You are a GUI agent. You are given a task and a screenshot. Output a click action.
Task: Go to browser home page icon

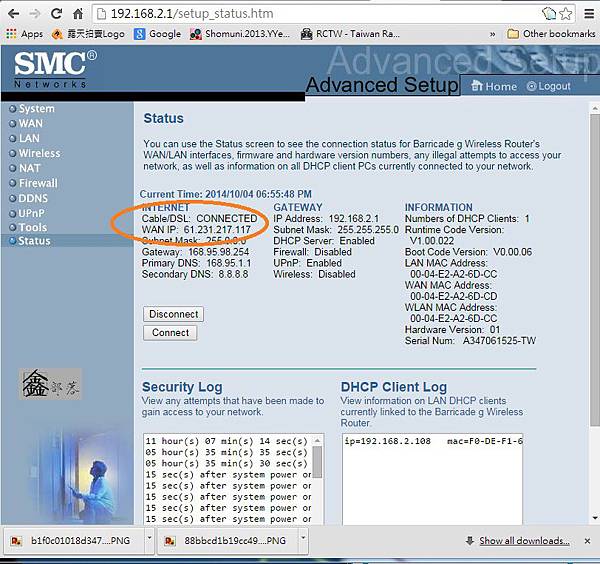pos(78,14)
